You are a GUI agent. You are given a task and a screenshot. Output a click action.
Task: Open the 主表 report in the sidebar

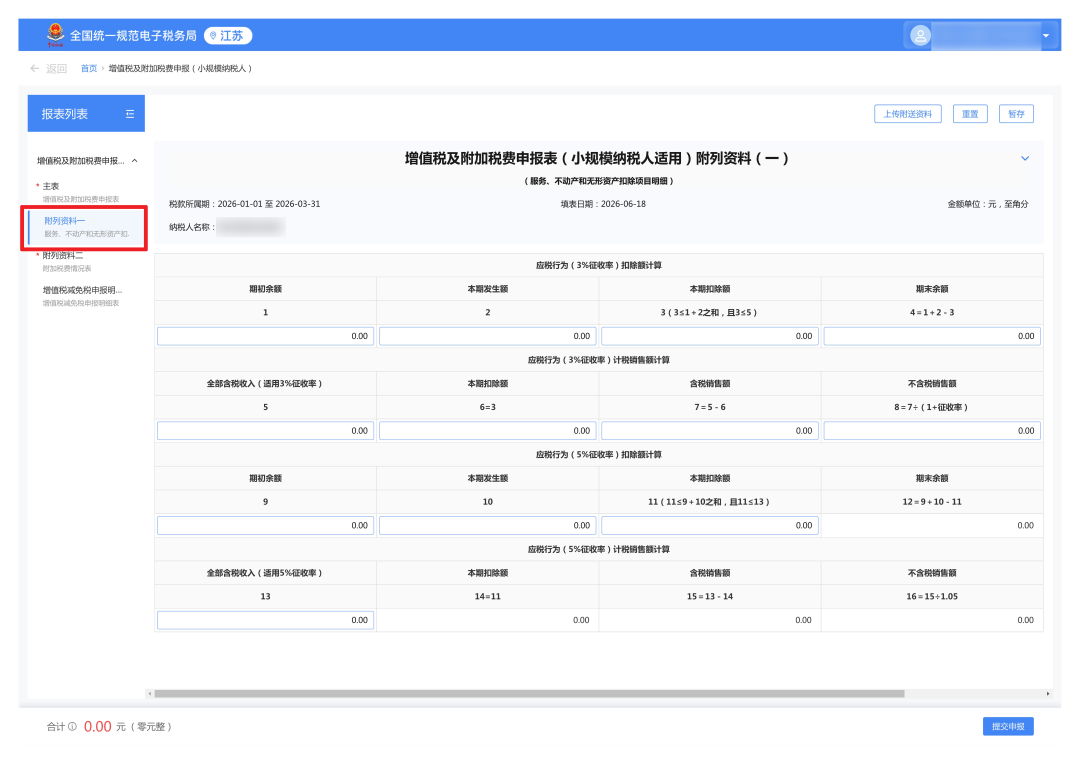coord(81,192)
